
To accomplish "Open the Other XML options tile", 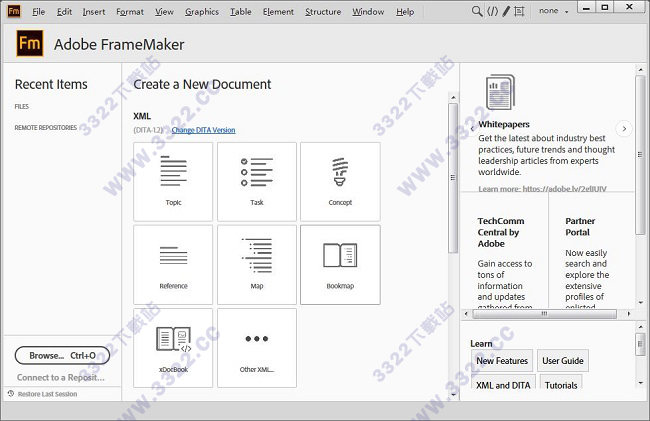I will 257,348.
